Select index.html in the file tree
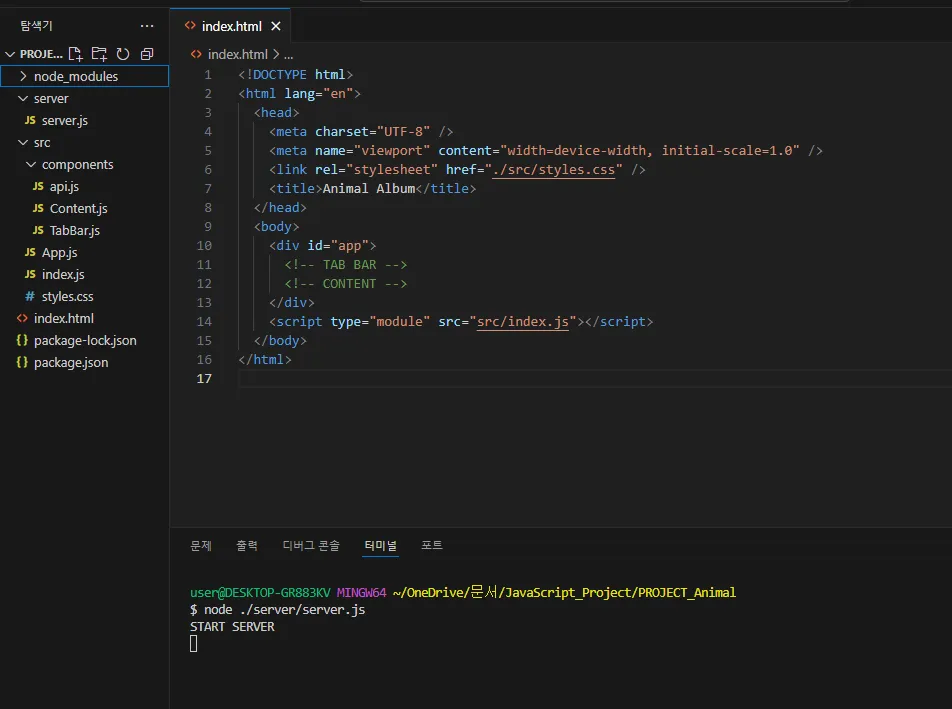 click(x=64, y=318)
